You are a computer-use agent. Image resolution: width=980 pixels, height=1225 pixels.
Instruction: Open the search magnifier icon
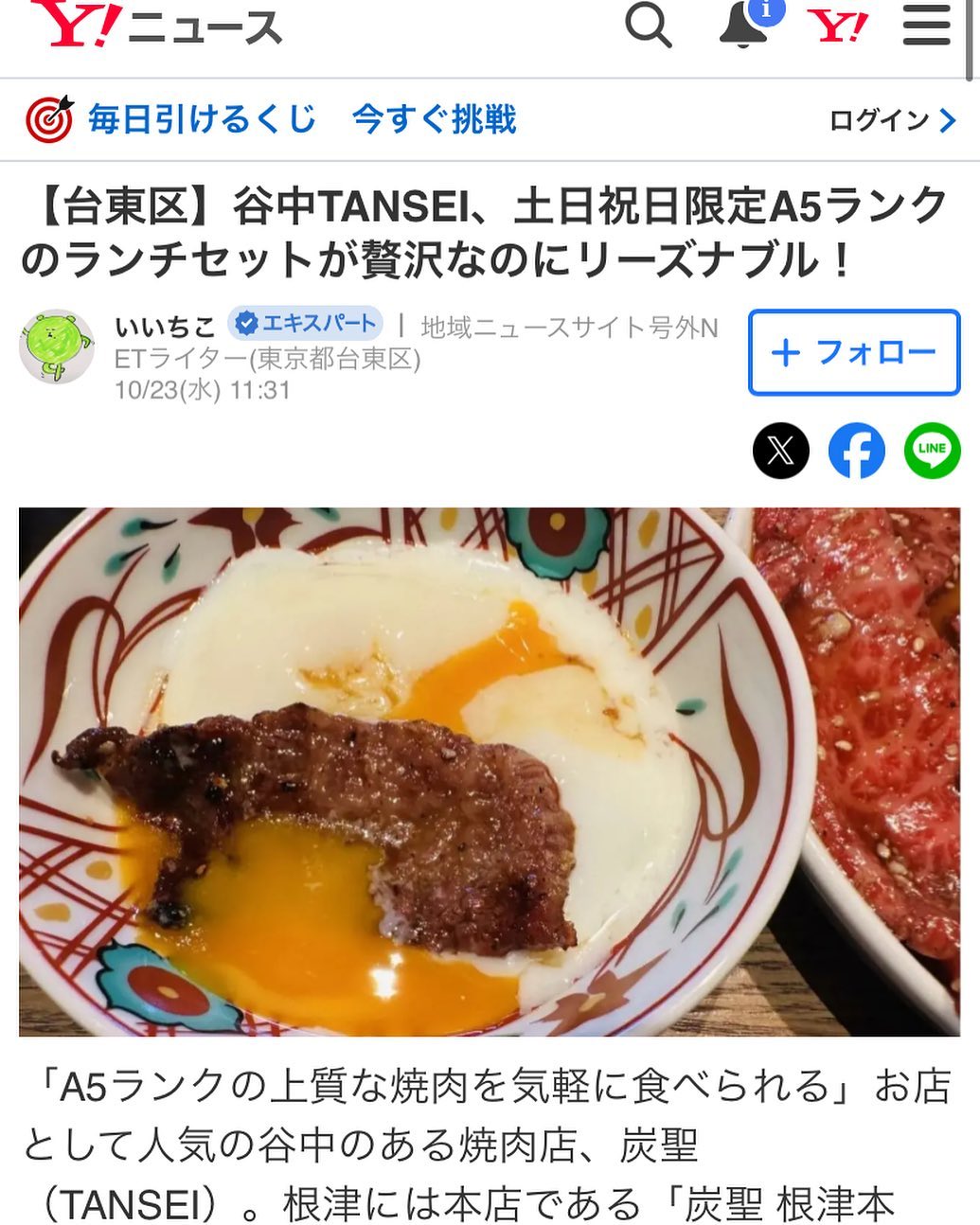pos(649,26)
